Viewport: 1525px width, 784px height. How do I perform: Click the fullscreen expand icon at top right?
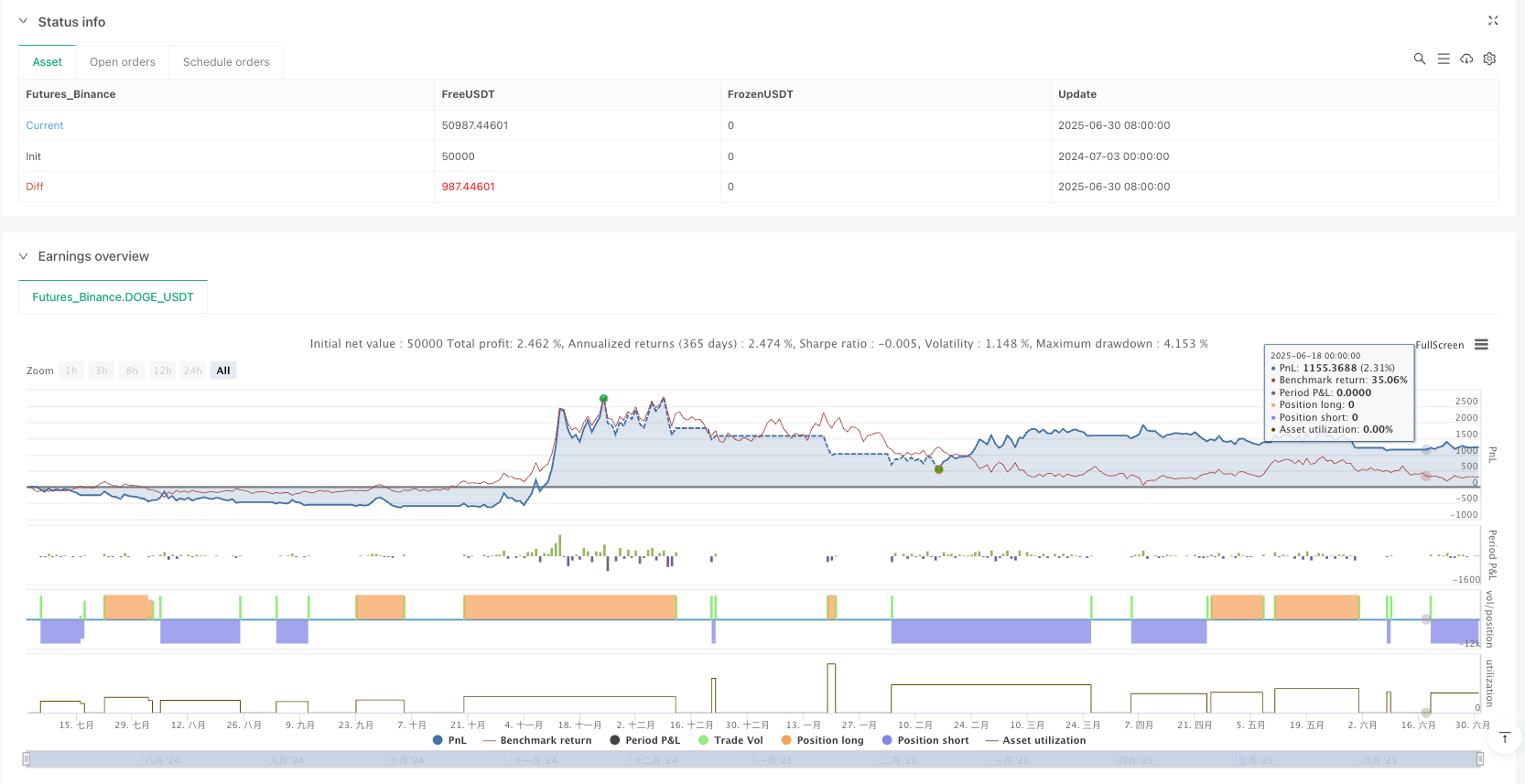[x=1493, y=21]
